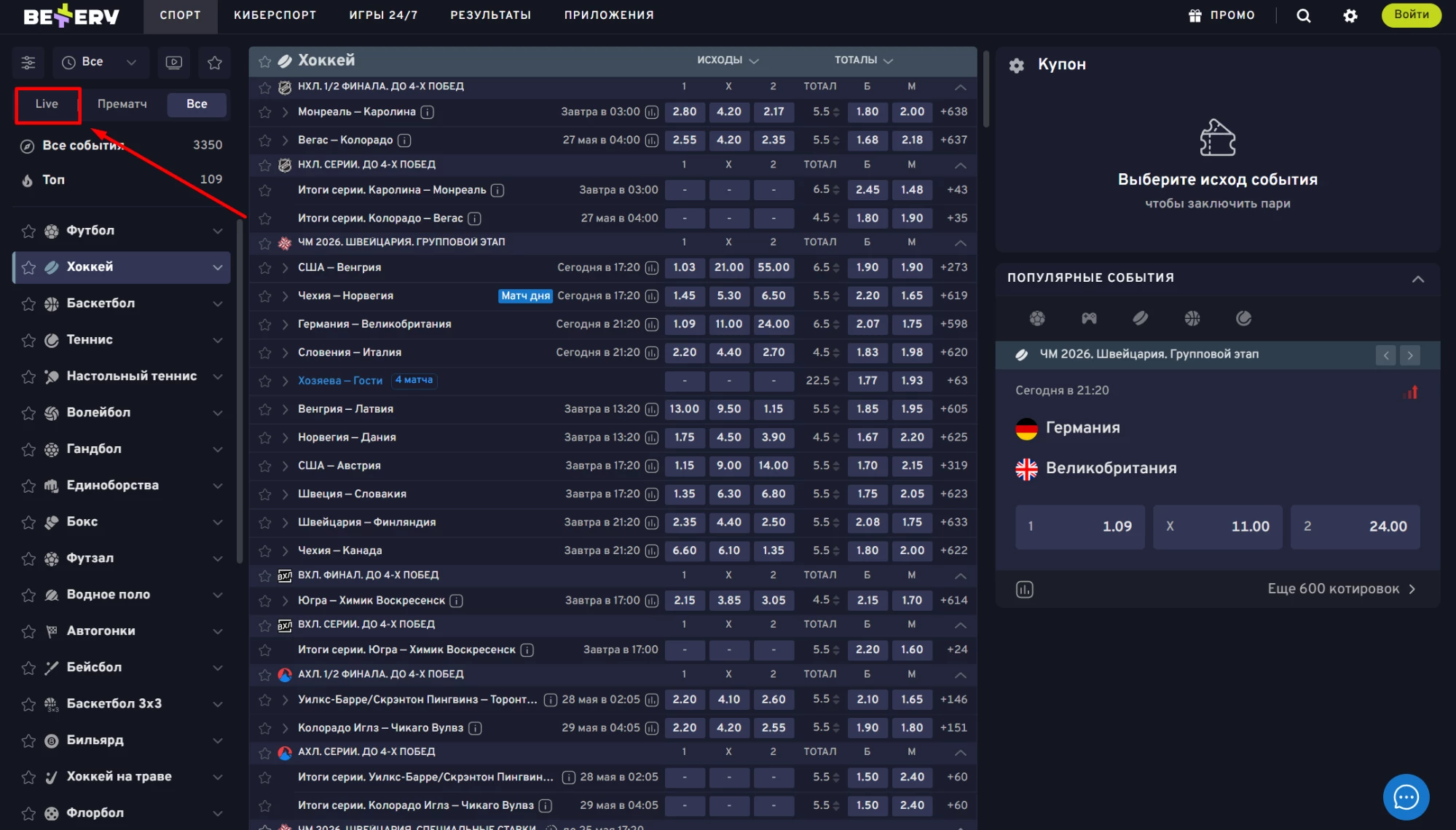
Task: Favorite the Чехия – Норвегия match
Action: click(x=265, y=296)
